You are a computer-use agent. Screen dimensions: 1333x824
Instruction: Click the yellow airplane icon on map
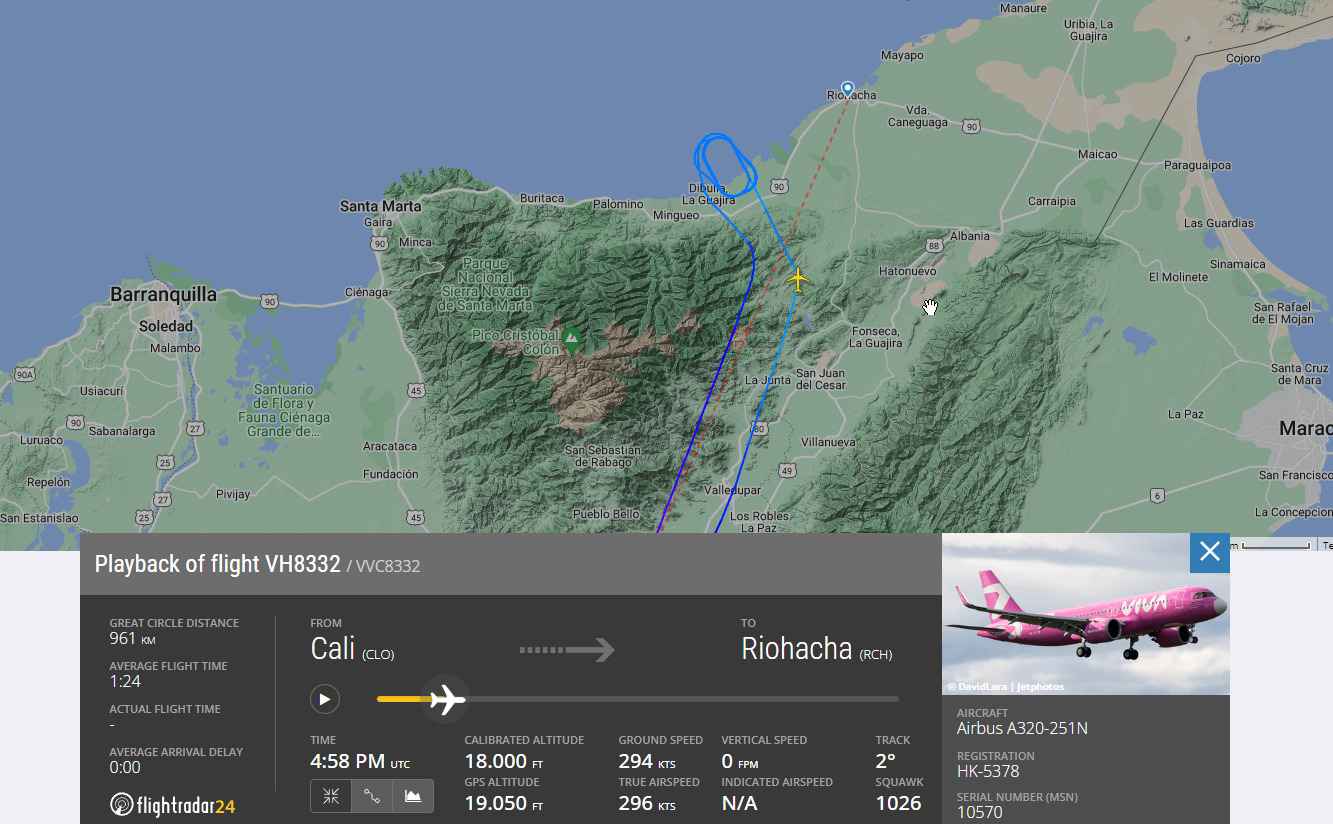(797, 278)
